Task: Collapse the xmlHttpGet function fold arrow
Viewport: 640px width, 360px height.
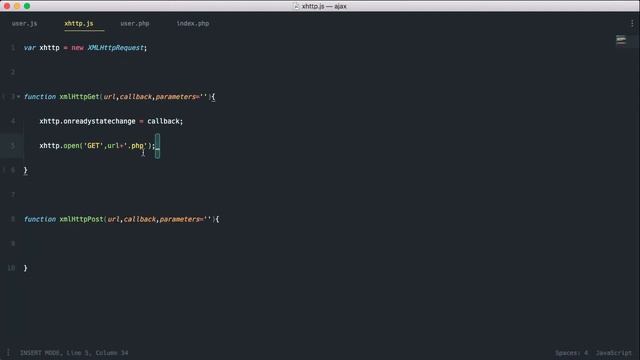Action: pyautogui.click(x=18, y=97)
